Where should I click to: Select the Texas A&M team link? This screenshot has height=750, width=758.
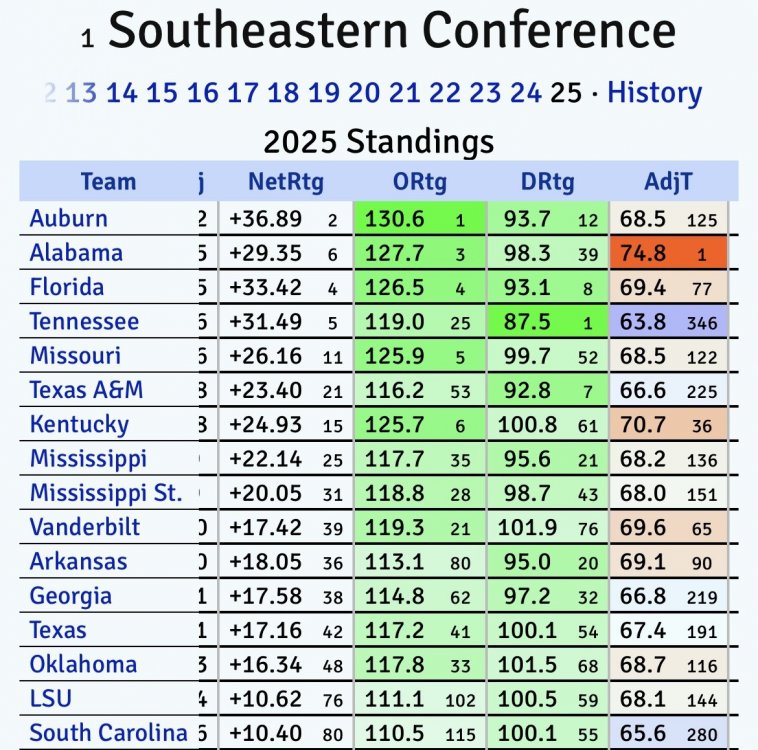point(86,390)
